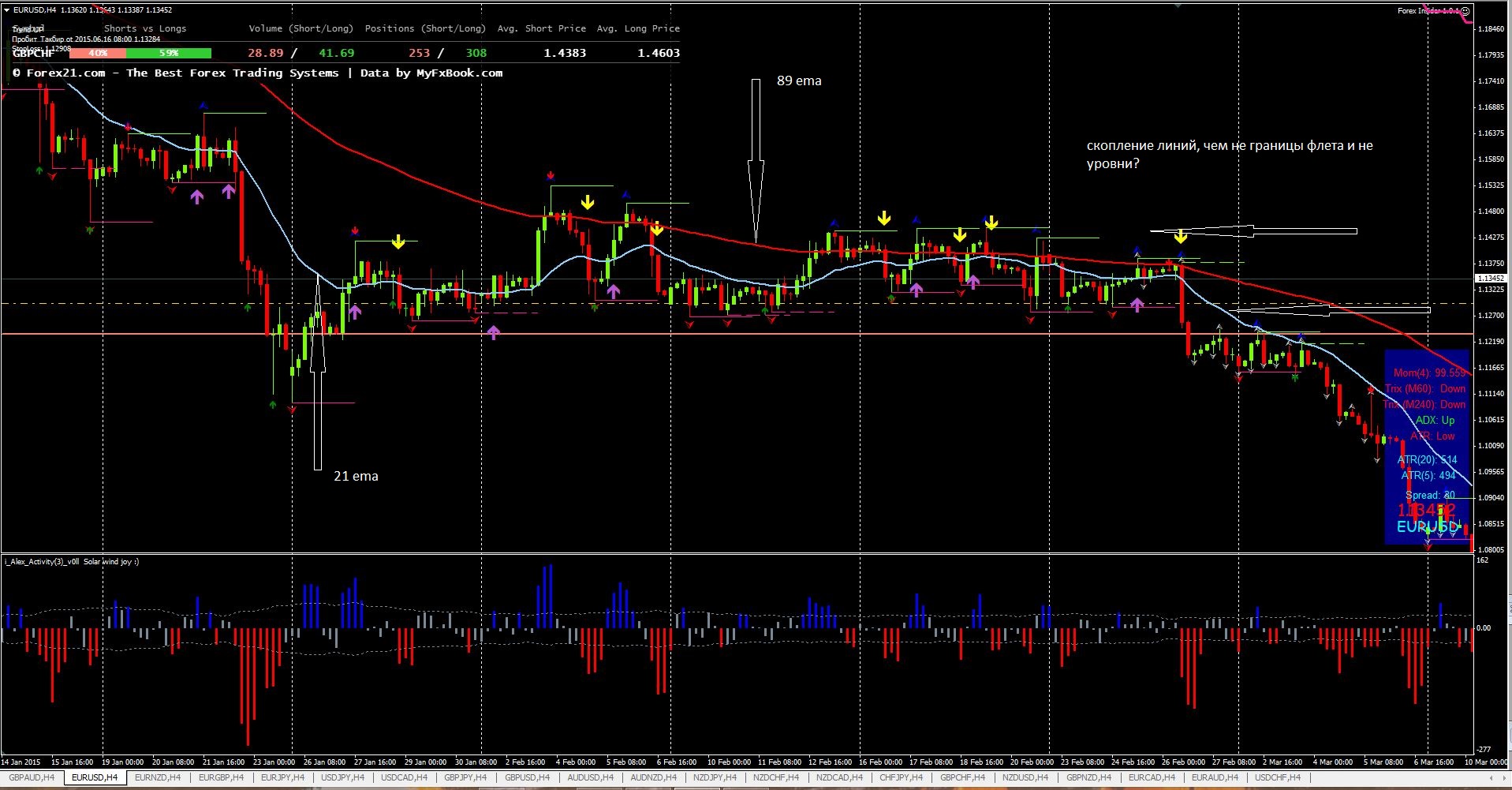Click the 1.18460 level on price scale

(1490, 28)
